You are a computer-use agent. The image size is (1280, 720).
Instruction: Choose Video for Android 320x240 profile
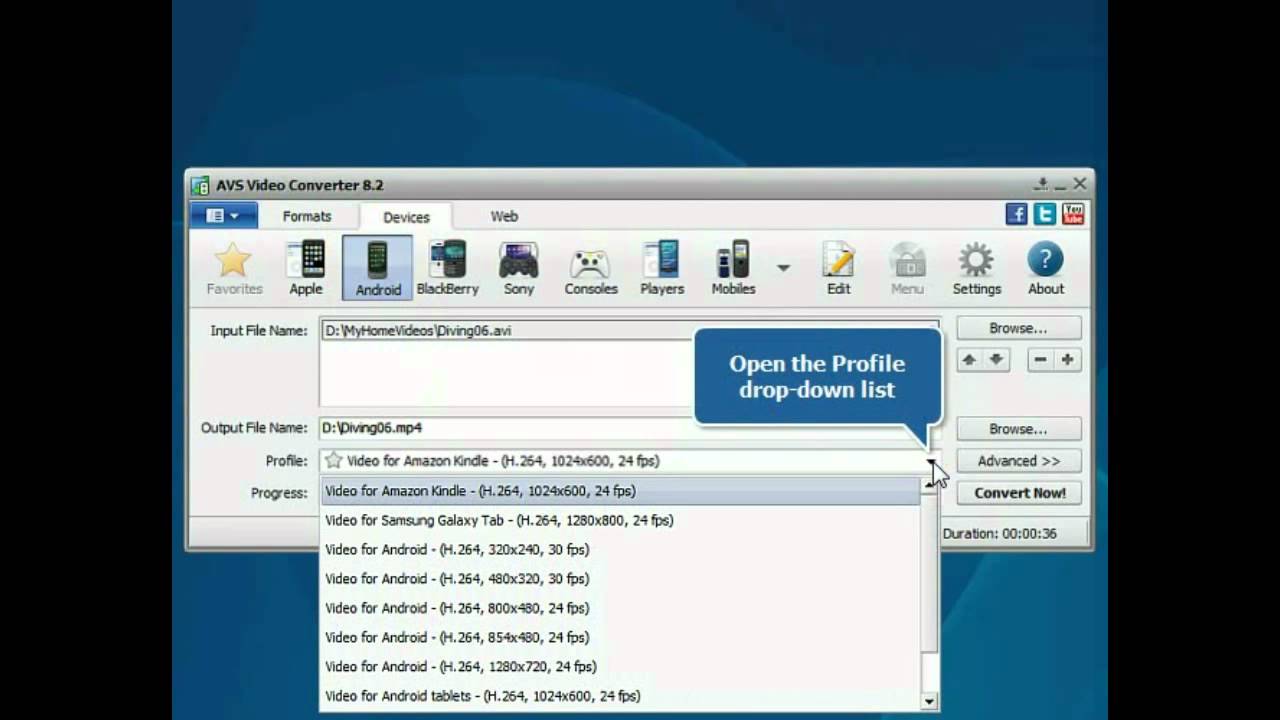(620, 549)
